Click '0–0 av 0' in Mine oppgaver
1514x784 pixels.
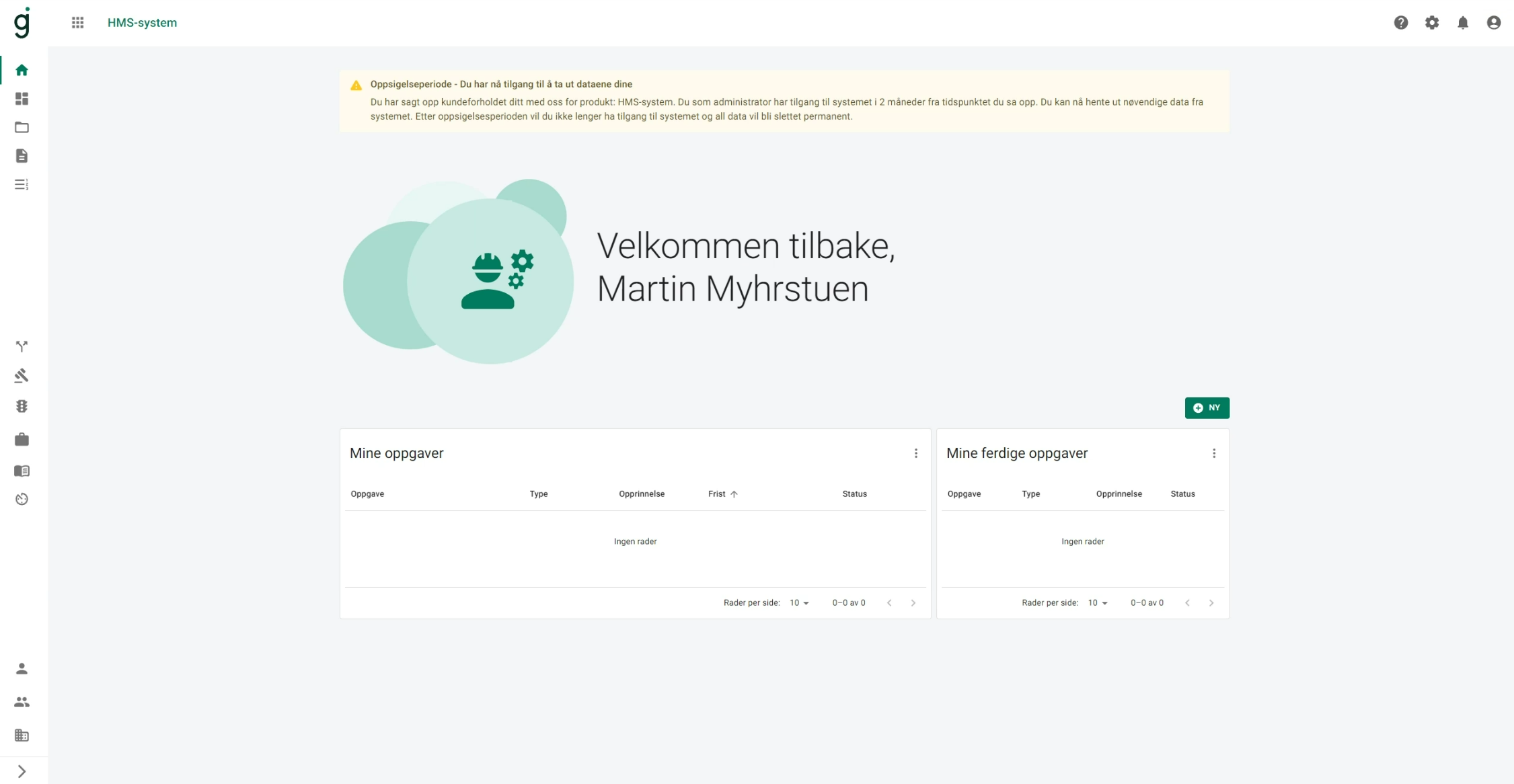(x=848, y=602)
